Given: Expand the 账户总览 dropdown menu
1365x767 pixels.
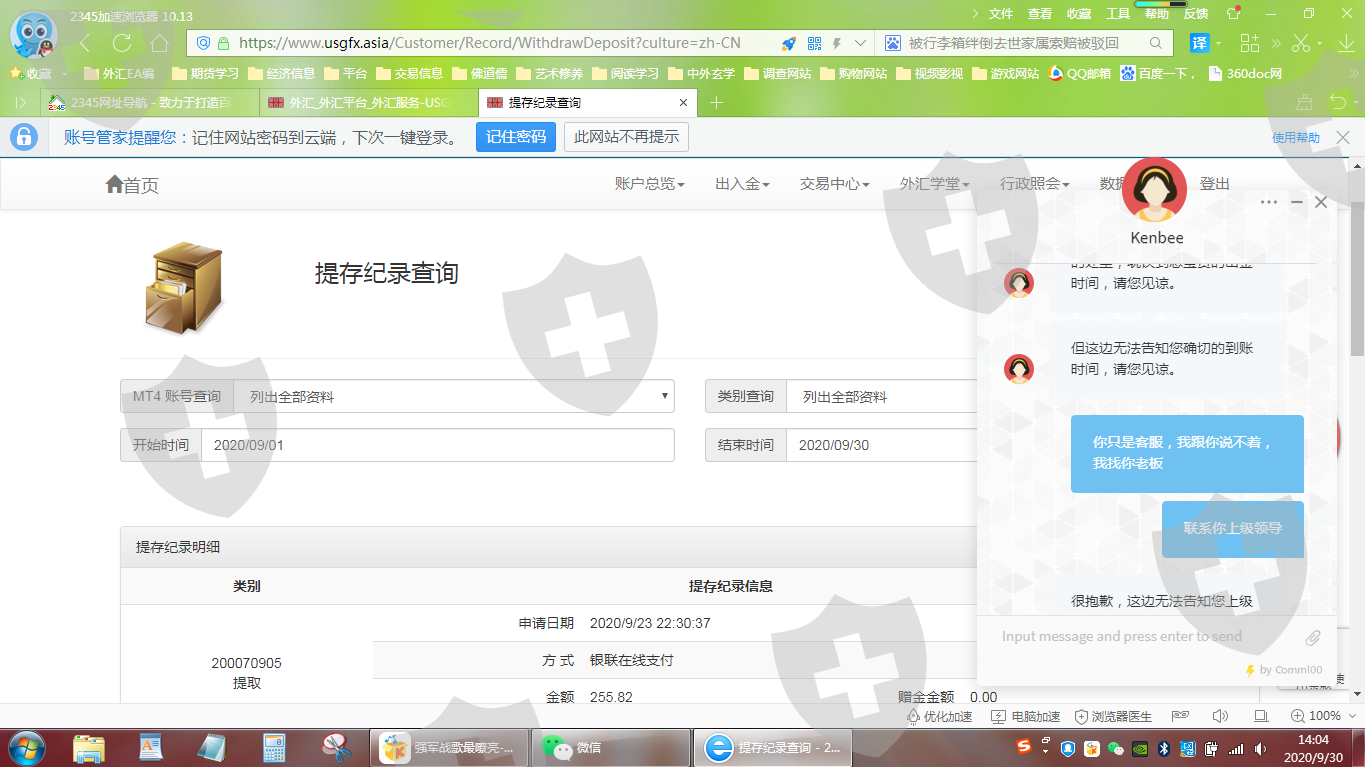Looking at the screenshot, I should coord(649,184).
